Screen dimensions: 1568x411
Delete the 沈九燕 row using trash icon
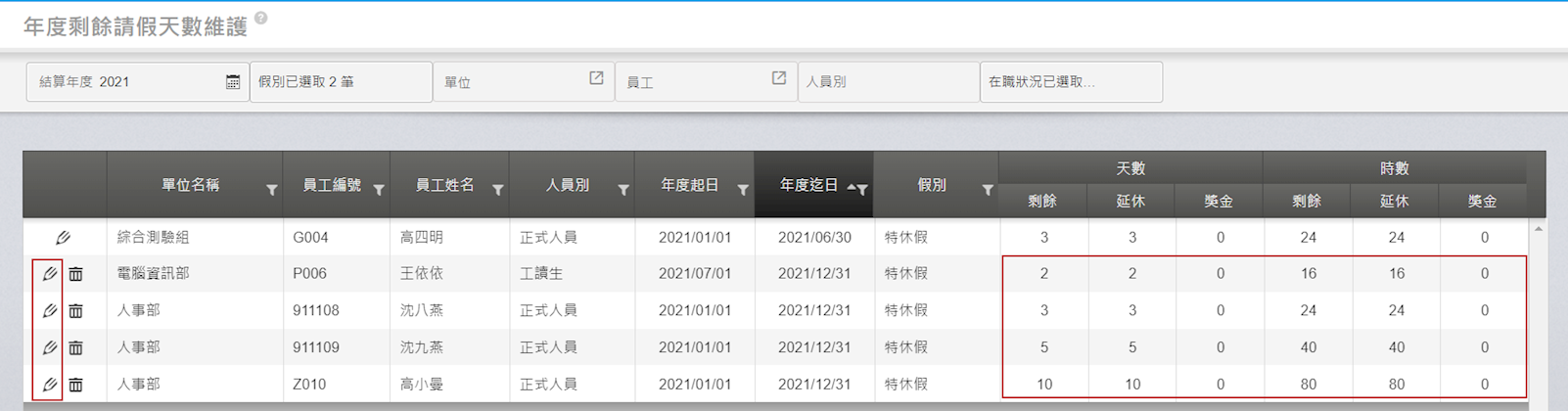click(x=75, y=348)
